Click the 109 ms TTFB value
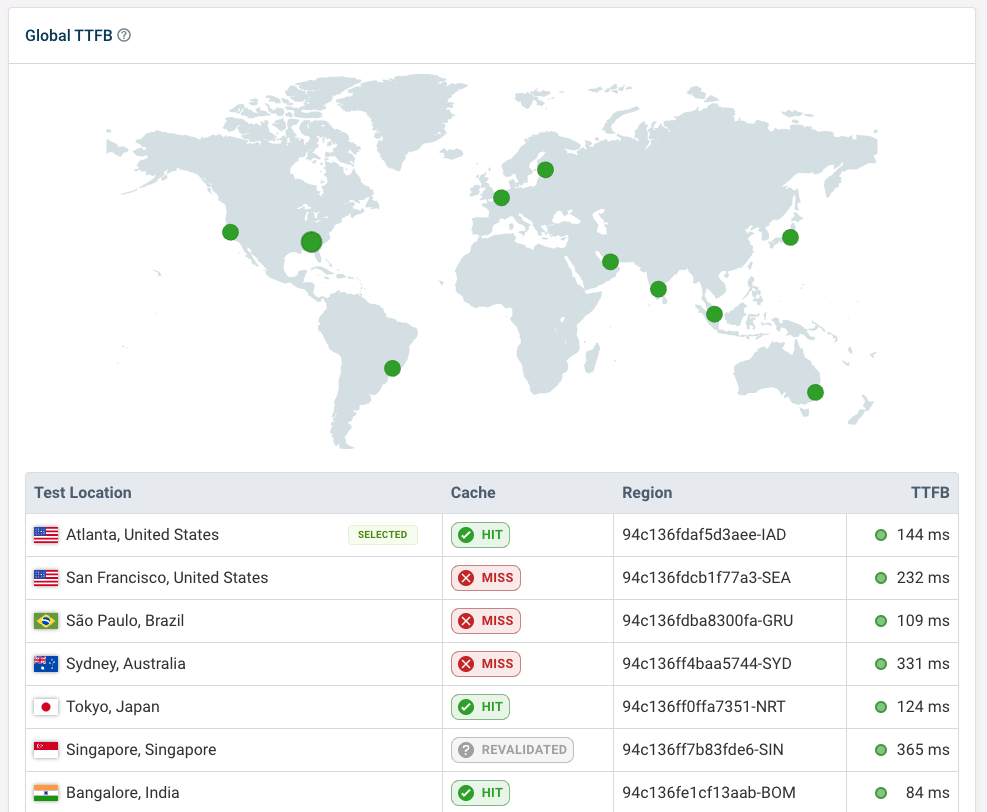Image resolution: width=987 pixels, height=812 pixels. tap(923, 621)
